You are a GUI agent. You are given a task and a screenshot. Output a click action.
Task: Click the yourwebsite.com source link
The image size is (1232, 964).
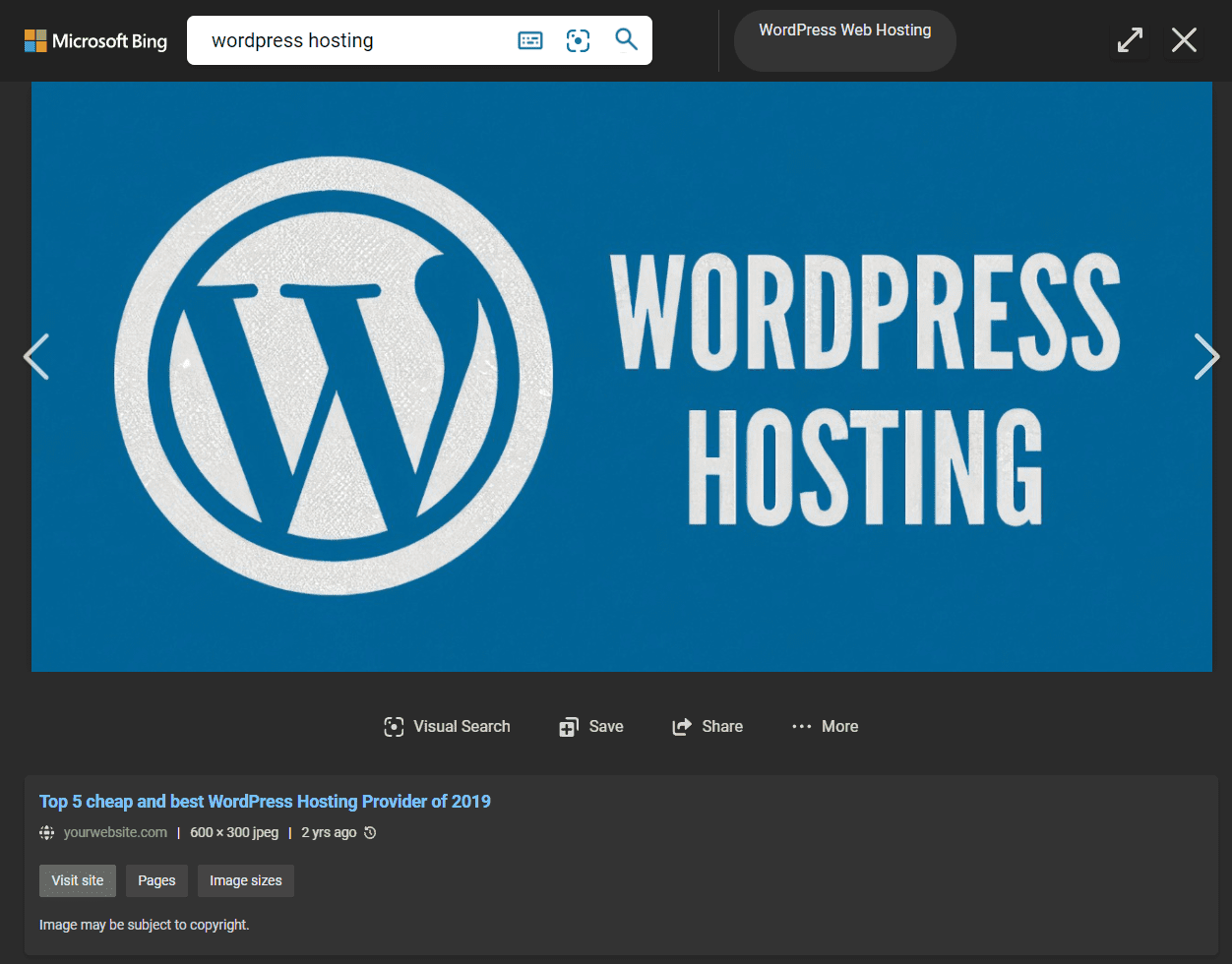pos(115,833)
